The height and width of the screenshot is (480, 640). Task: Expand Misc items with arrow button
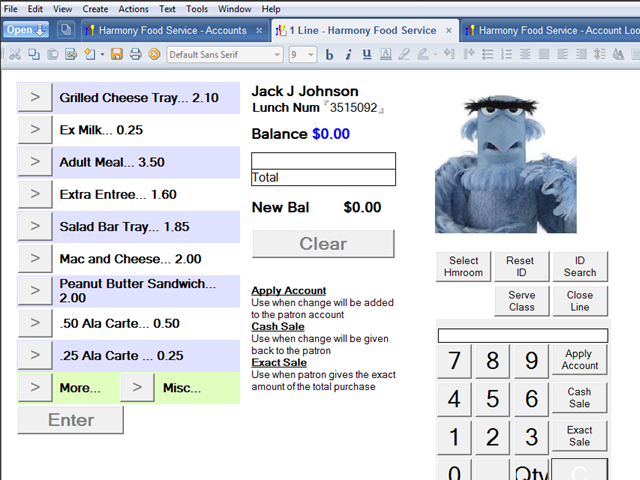pos(137,387)
